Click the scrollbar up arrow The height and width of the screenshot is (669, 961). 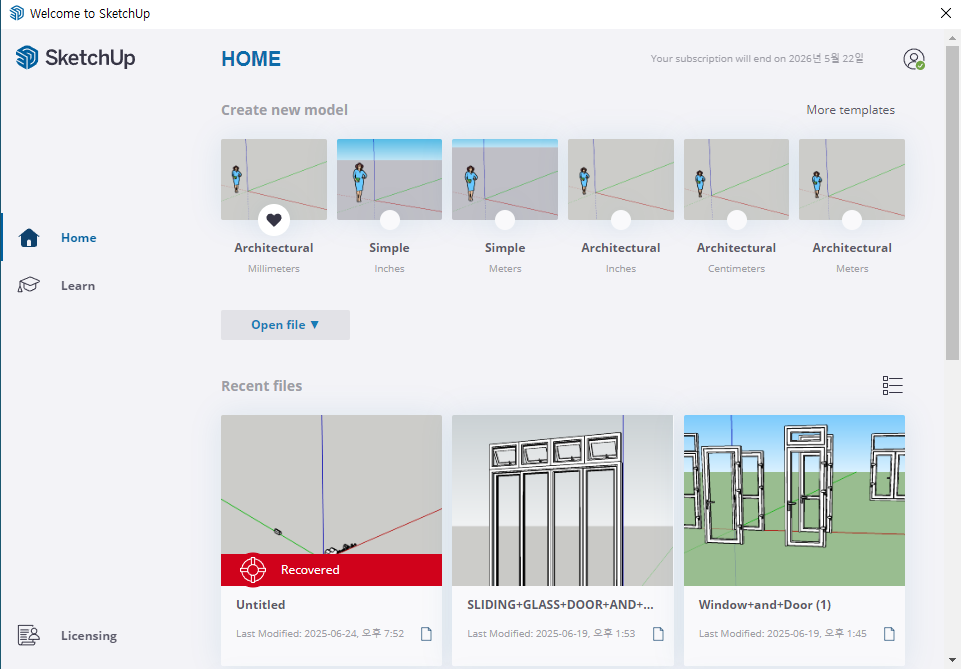point(952,37)
